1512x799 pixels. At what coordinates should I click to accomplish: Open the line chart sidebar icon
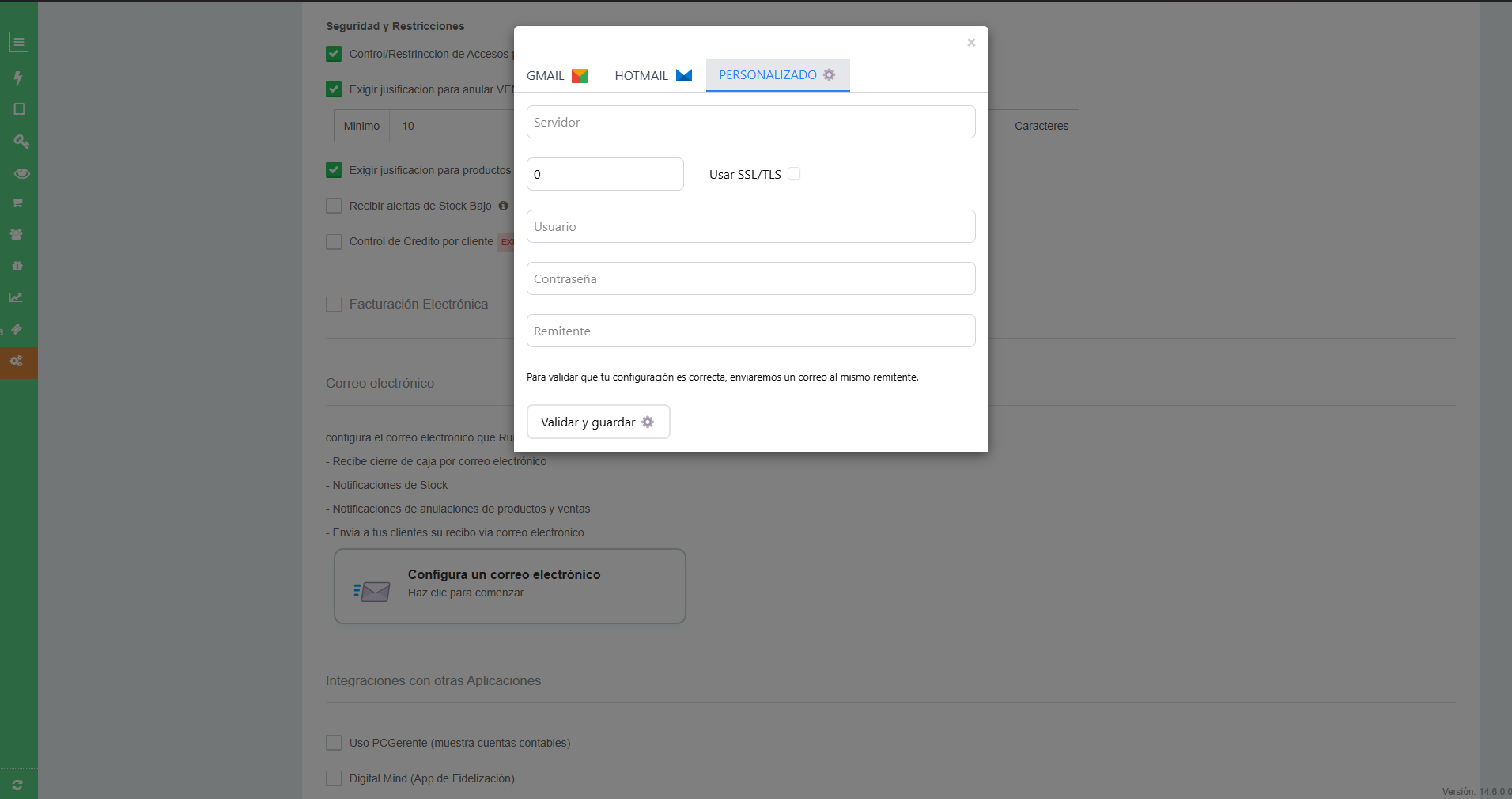pyautogui.click(x=16, y=297)
